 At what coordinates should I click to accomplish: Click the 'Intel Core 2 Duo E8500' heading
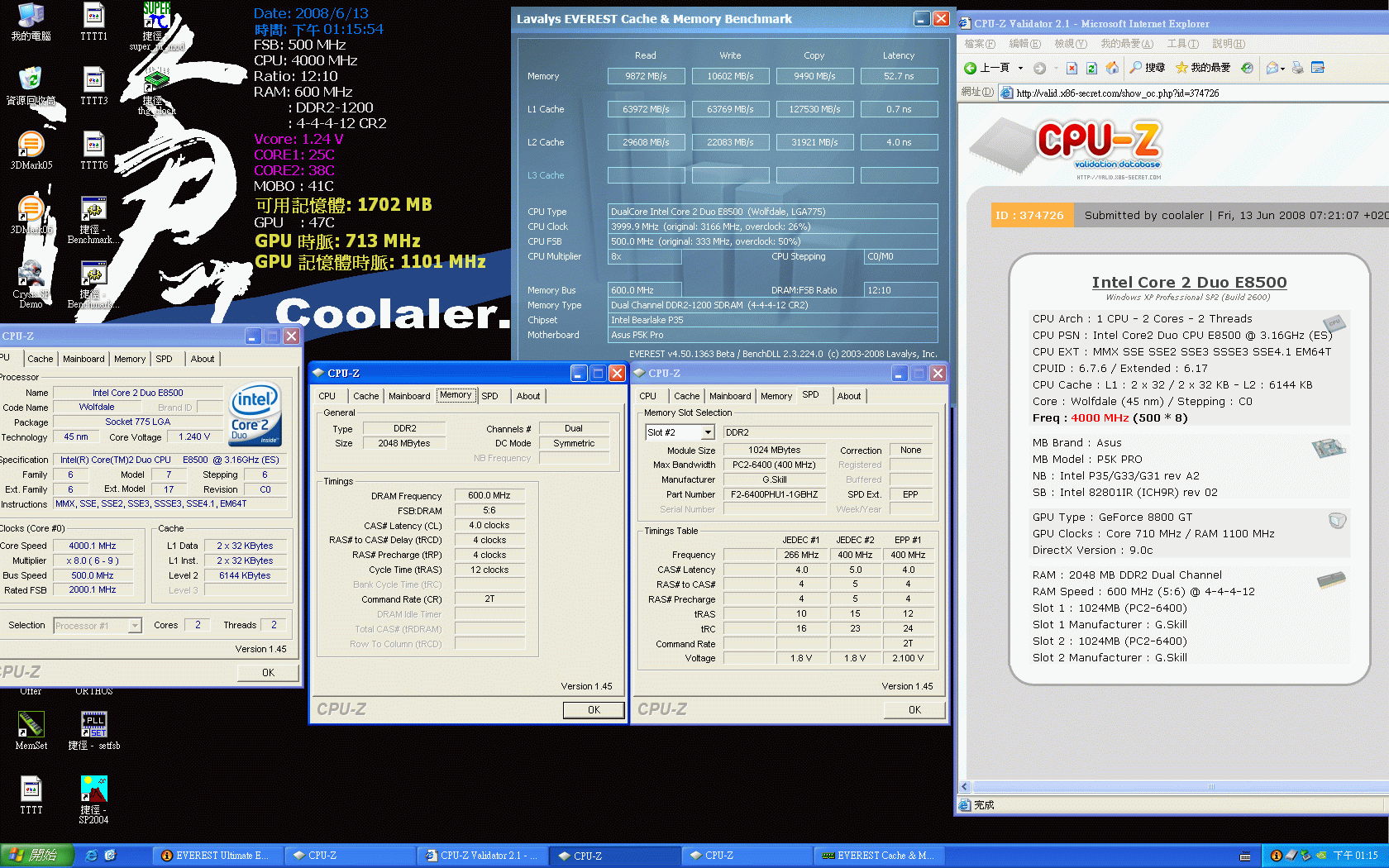point(1189,283)
